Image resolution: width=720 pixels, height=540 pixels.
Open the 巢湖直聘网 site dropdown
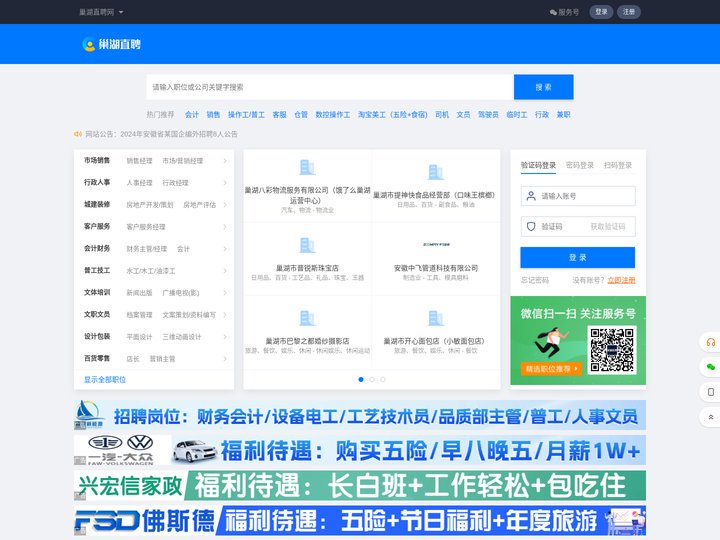101,12
